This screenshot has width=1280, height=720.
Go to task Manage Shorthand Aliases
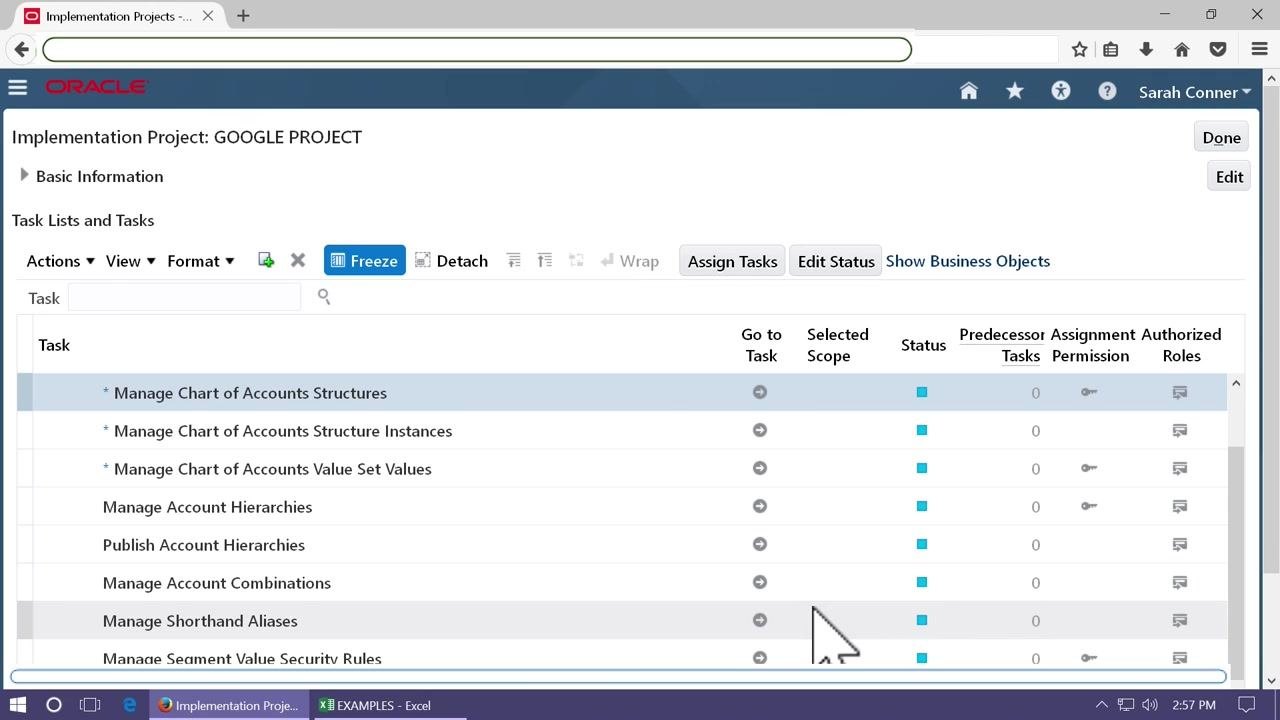click(x=760, y=620)
